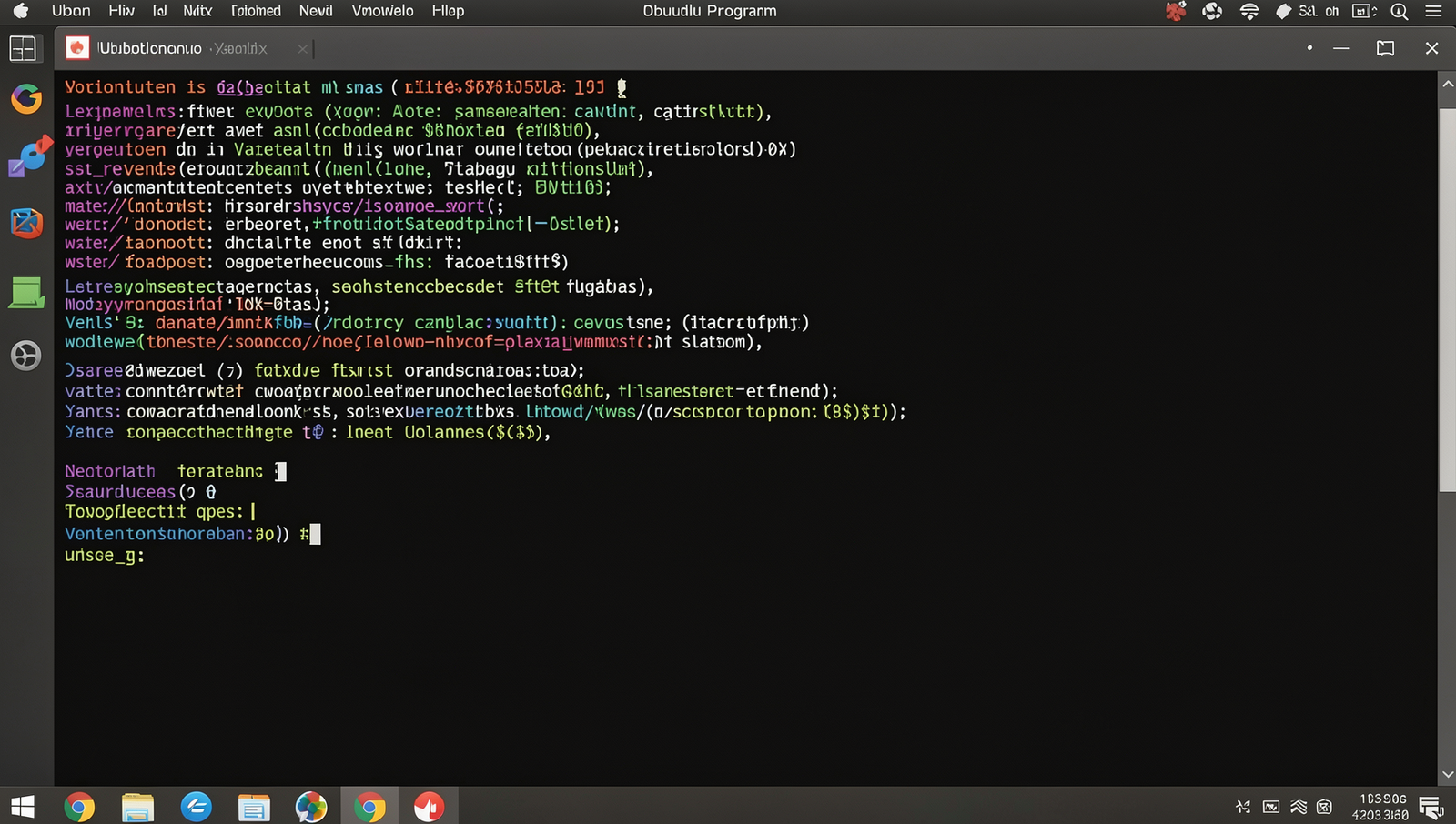
Task: Click the tray icon left of the clock
Action: tap(1325, 807)
